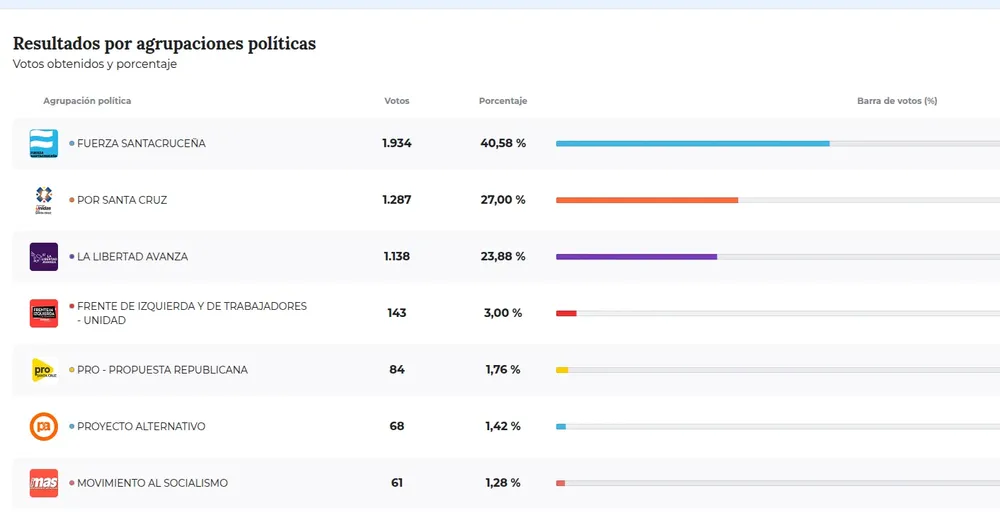This screenshot has width=1000, height=520.
Task: Click the blue Fuerza Santacruceña vote bar
Action: coord(692,144)
